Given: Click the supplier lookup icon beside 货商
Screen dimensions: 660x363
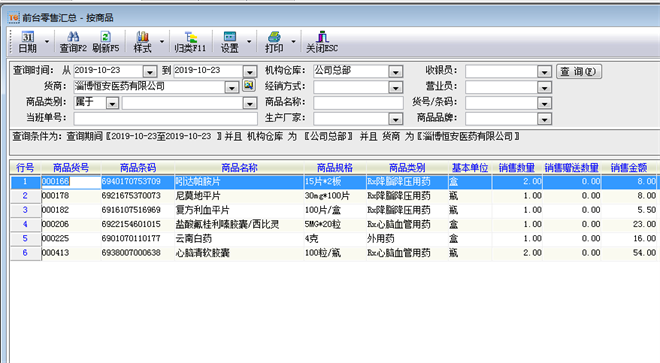Looking at the screenshot, I should 249,85.
